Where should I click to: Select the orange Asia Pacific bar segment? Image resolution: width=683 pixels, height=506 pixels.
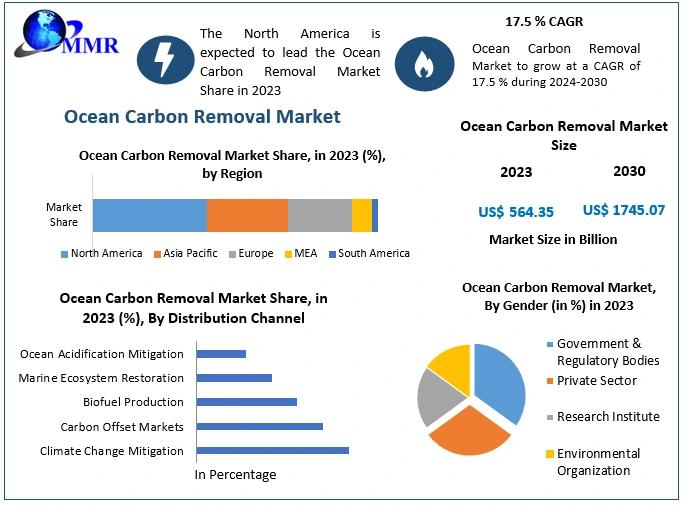tap(247, 216)
